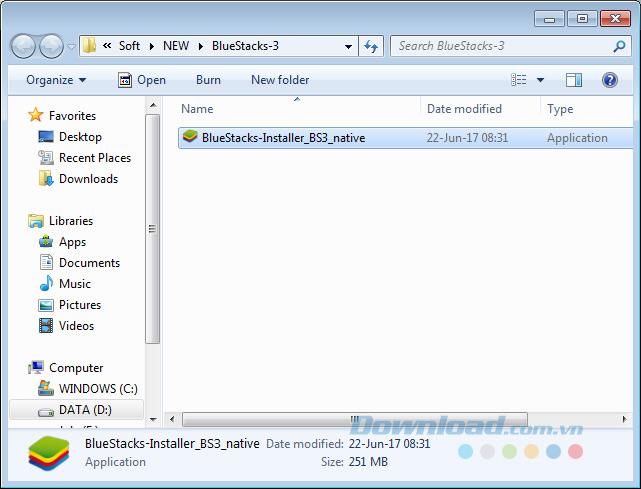
Task: Open recent pages dropdown beside Forward arrow
Action: click(71, 47)
